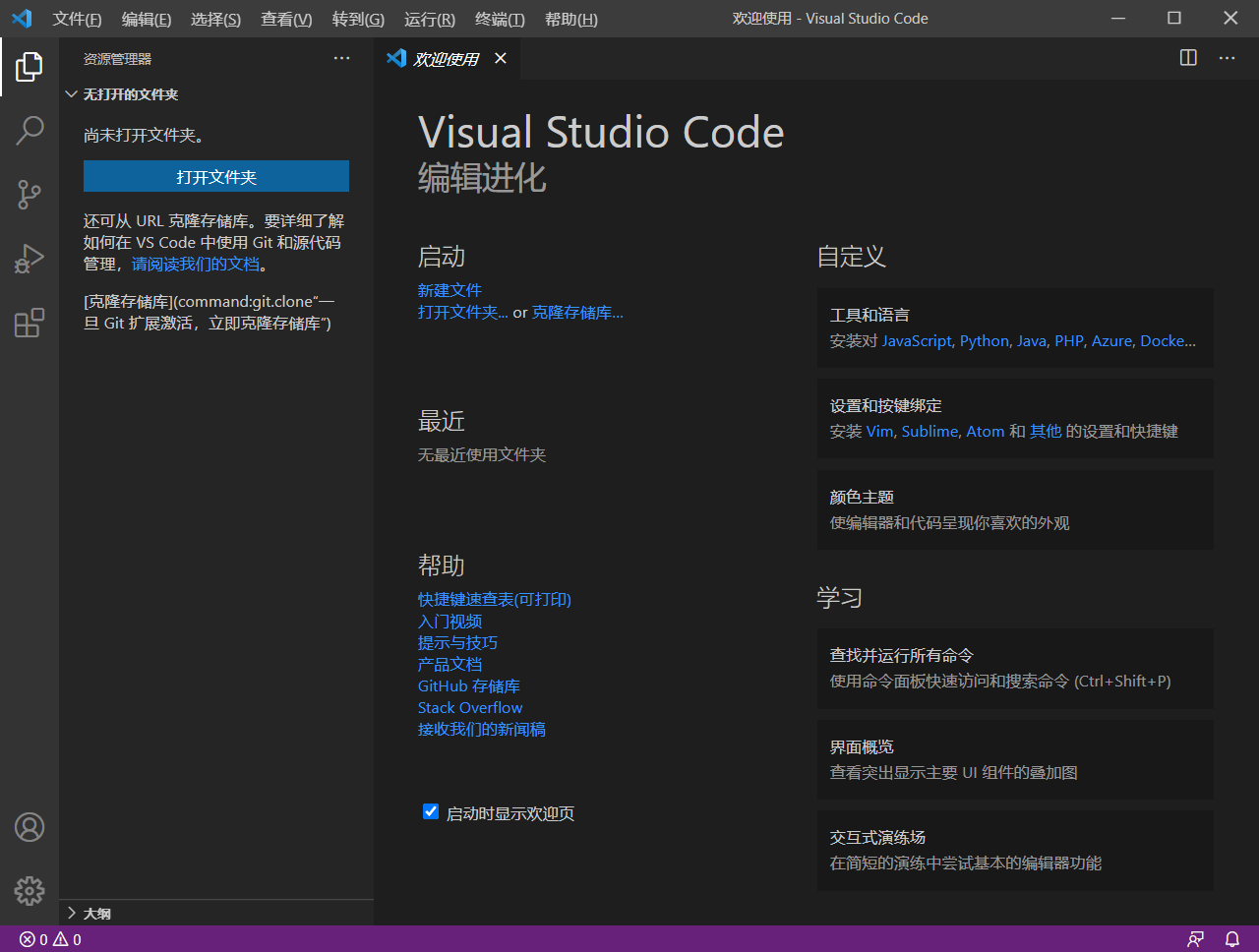
Task: Click the split editor icon
Action: coord(1188,58)
